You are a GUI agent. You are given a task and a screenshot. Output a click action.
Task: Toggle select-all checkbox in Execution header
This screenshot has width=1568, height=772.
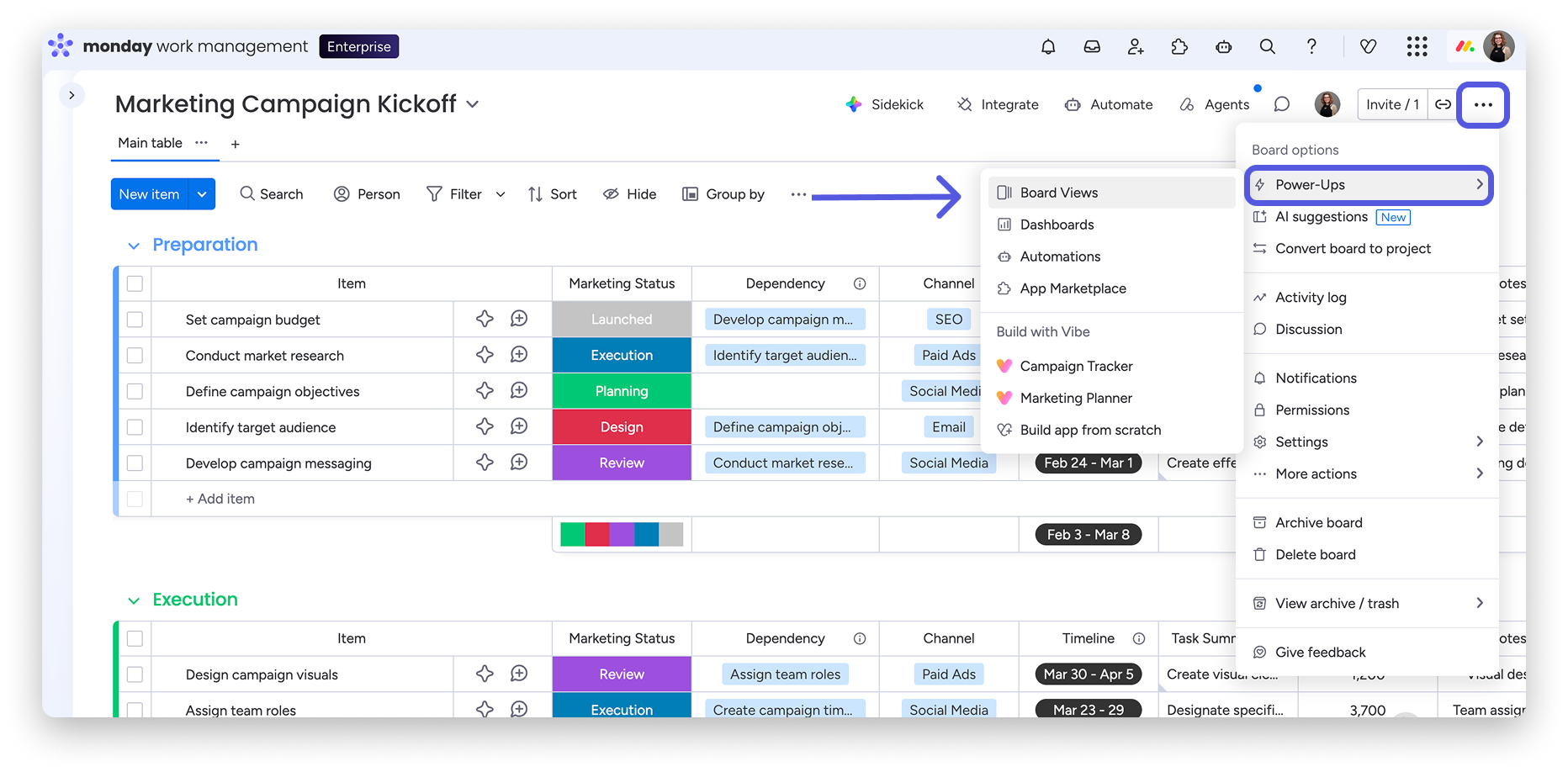coord(135,638)
